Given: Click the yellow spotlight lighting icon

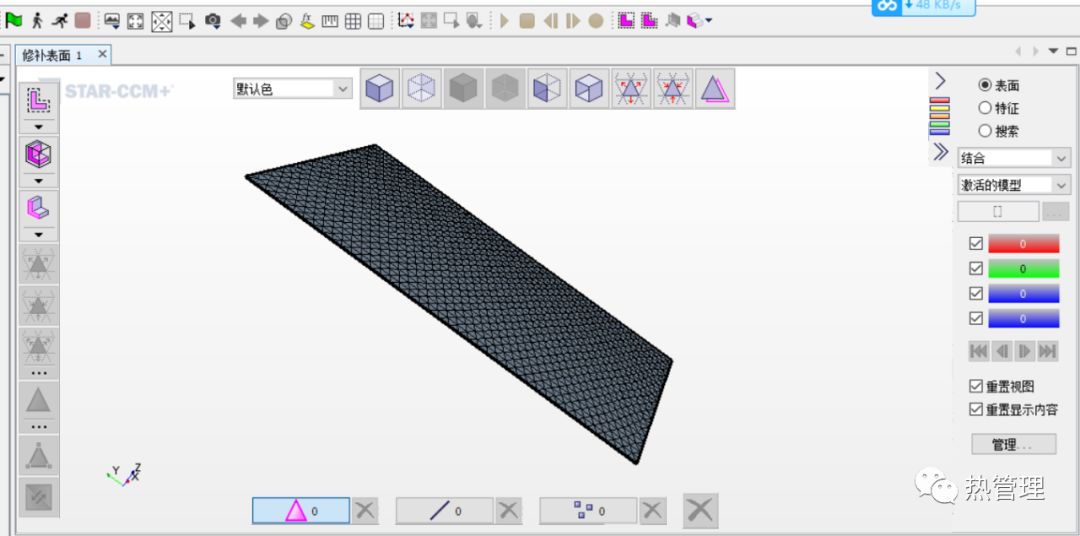Looking at the screenshot, I should pos(307,21).
